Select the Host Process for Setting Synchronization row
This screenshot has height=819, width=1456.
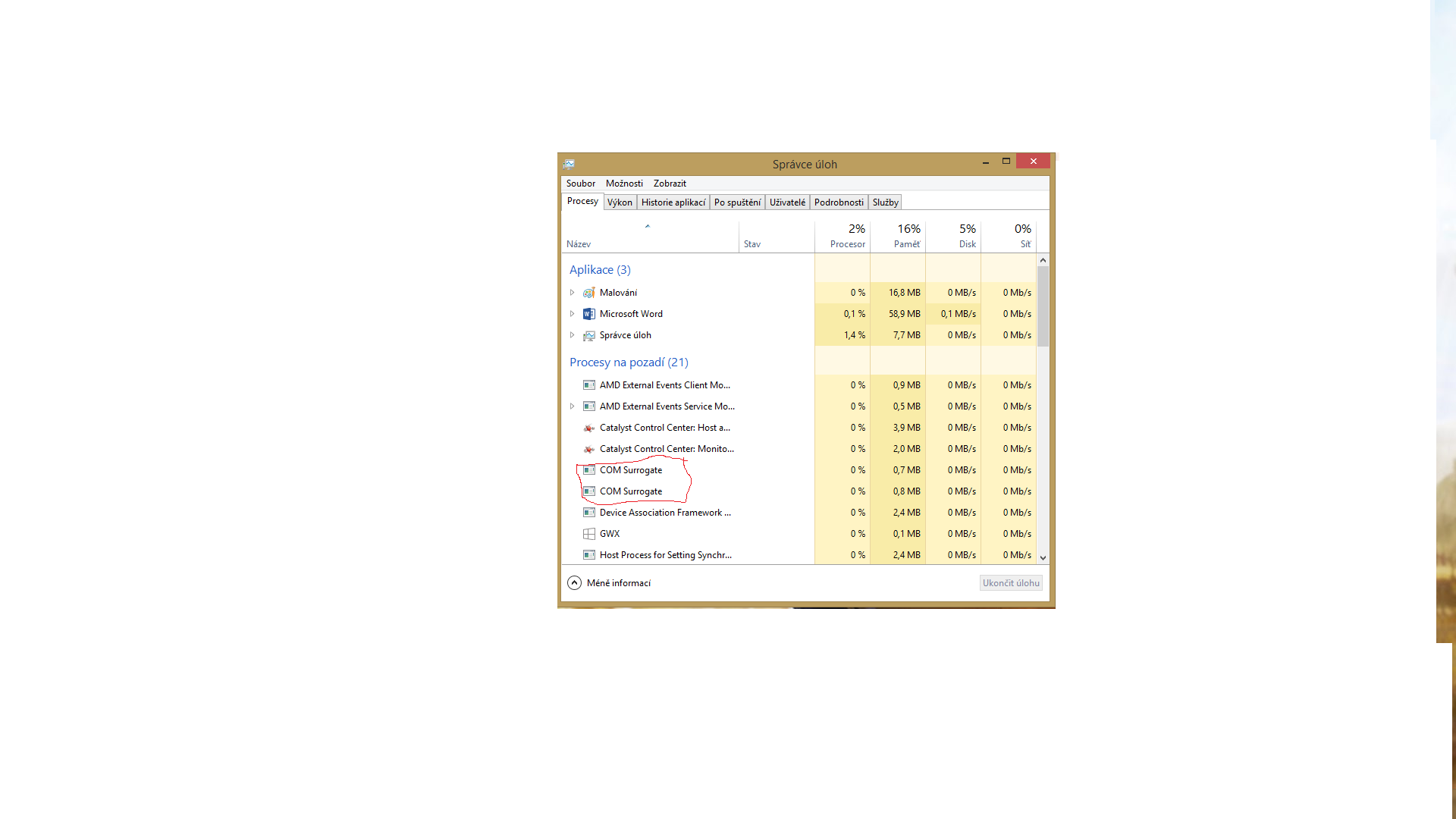pos(665,555)
